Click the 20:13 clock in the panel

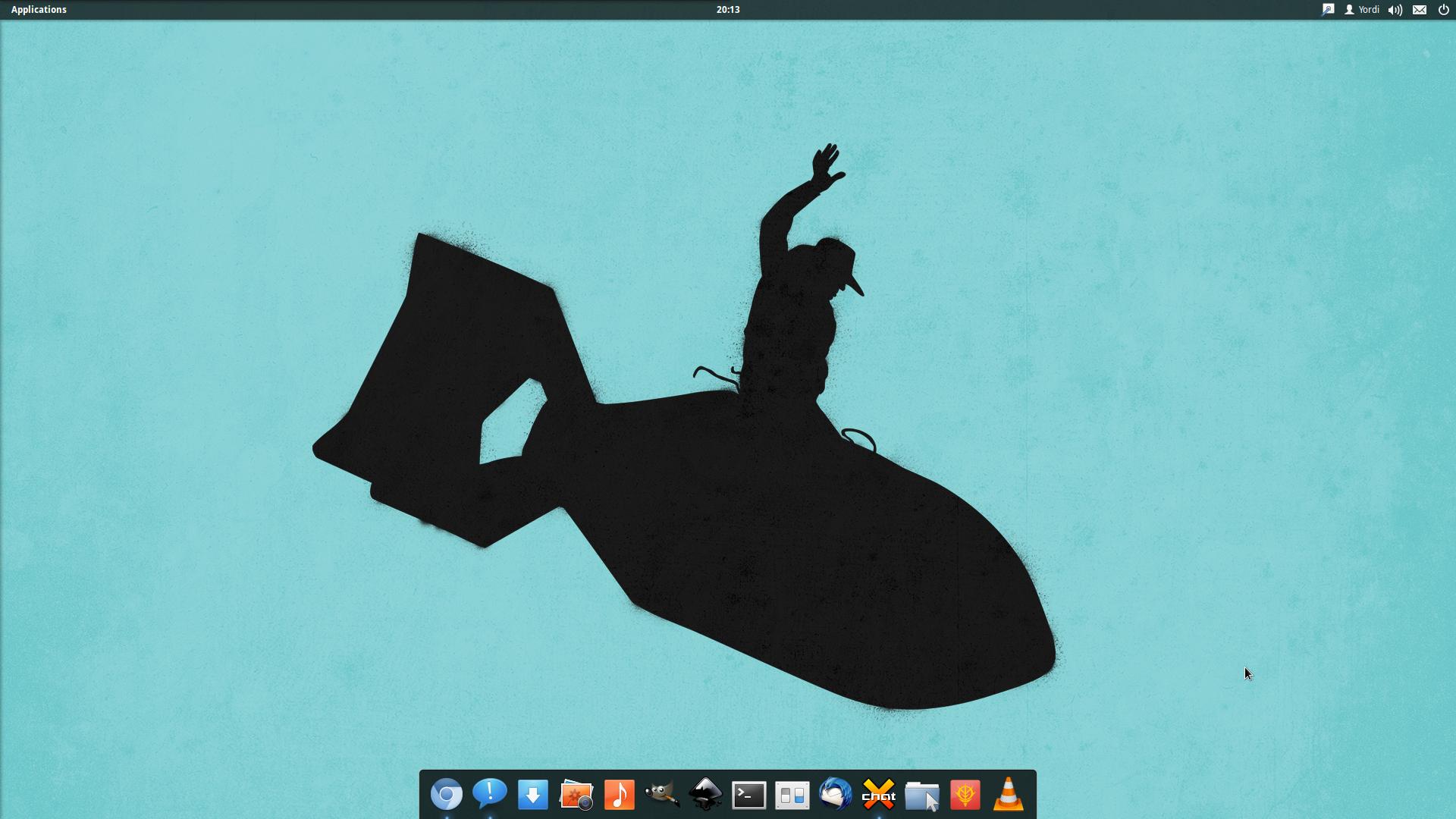[x=727, y=10]
